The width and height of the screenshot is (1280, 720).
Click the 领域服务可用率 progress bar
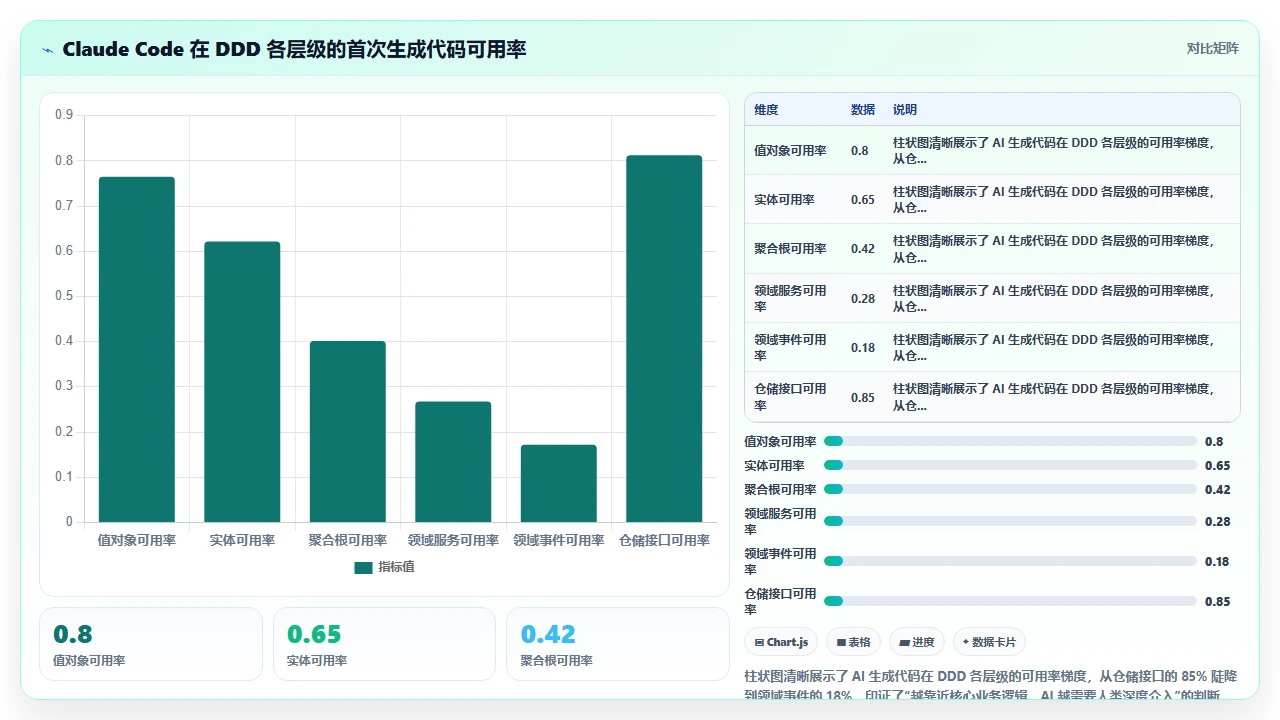(1010, 521)
